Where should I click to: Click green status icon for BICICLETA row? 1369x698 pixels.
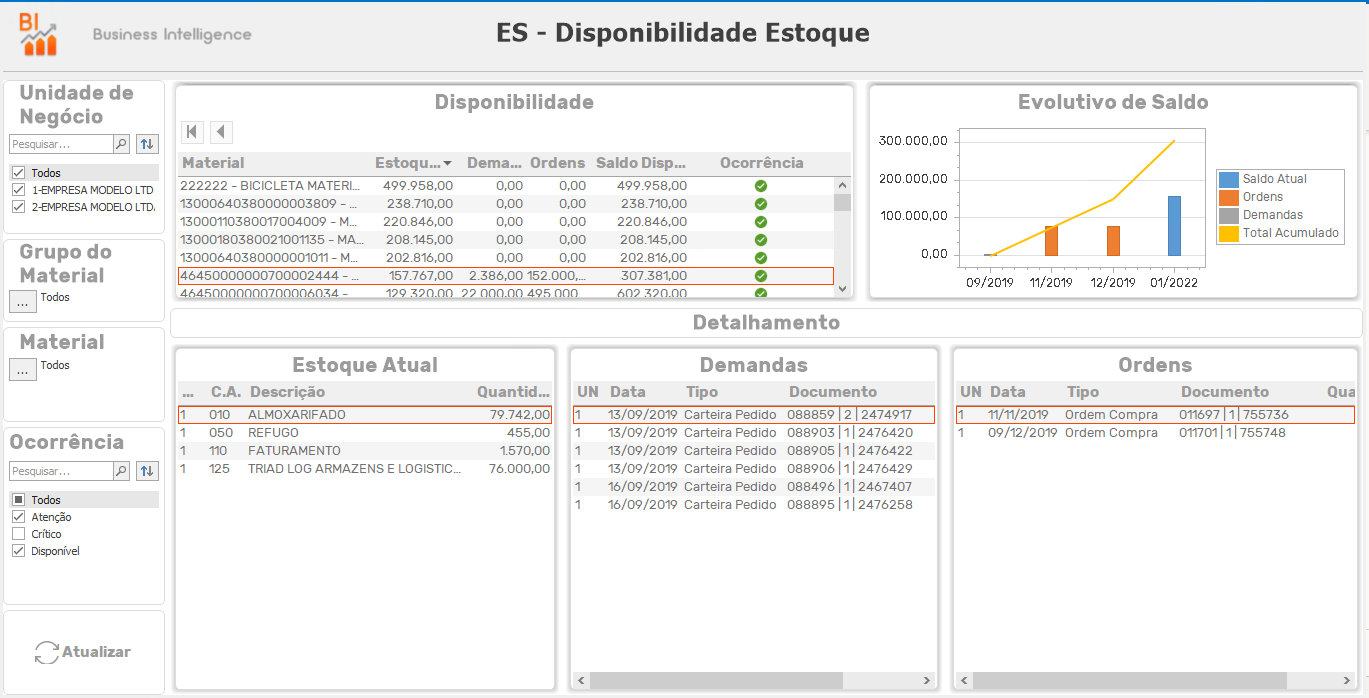760,186
